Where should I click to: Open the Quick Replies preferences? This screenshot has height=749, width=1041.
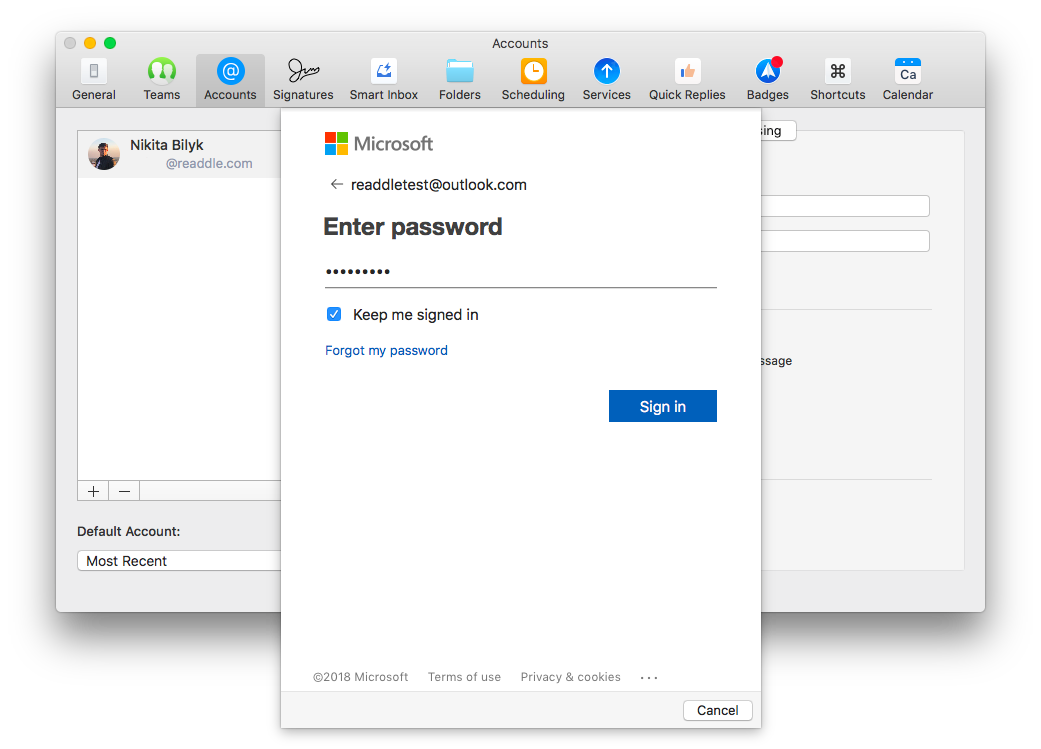[x=687, y=80]
